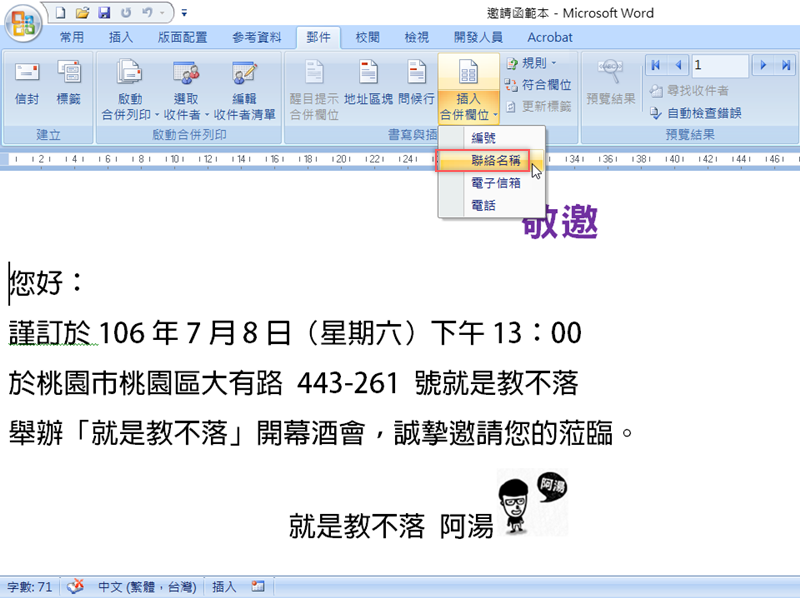The image size is (800, 598).
Task: Open the Office button menu
Action: [22, 23]
